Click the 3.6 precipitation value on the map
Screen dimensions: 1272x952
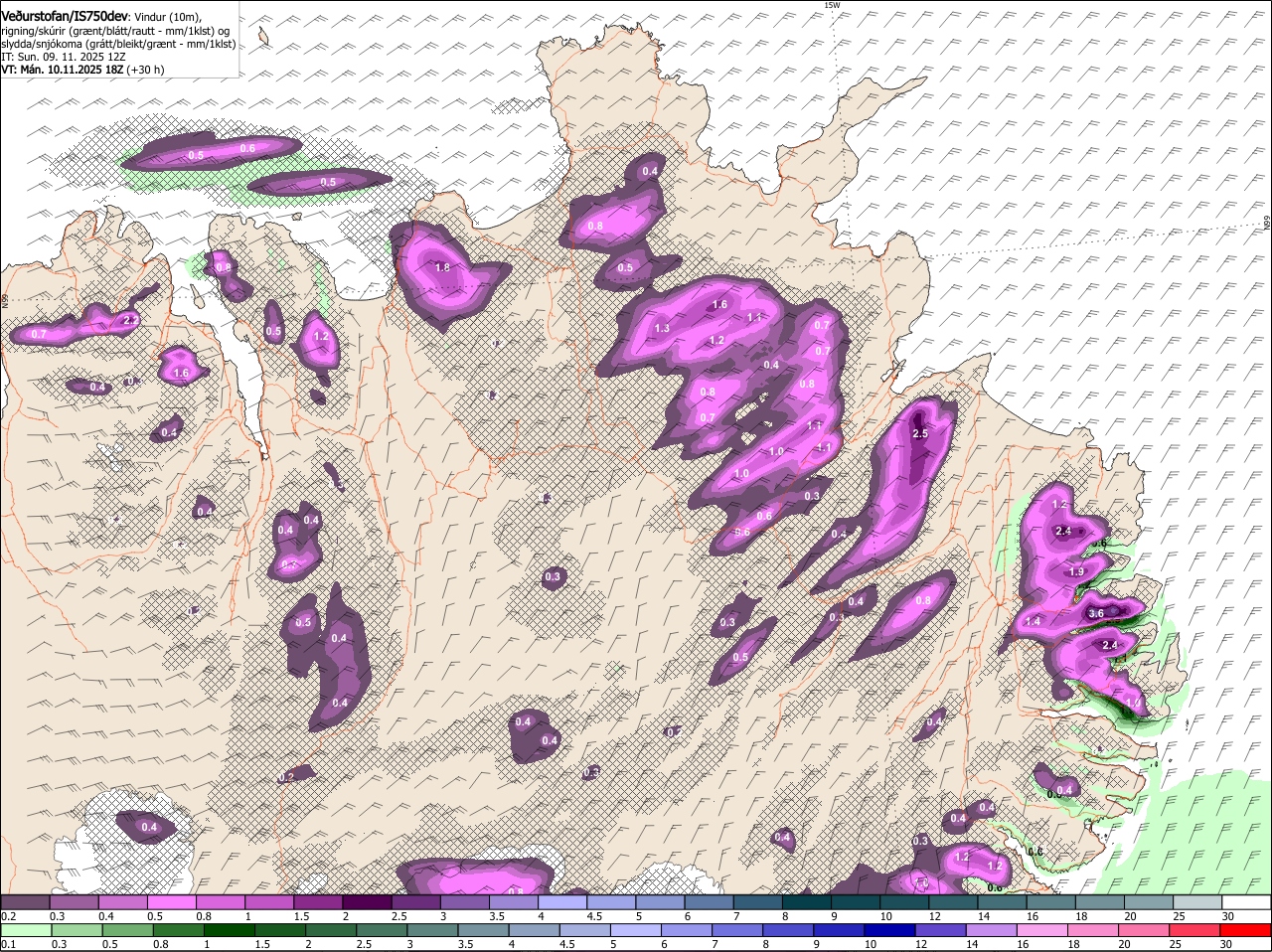[x=1096, y=614]
